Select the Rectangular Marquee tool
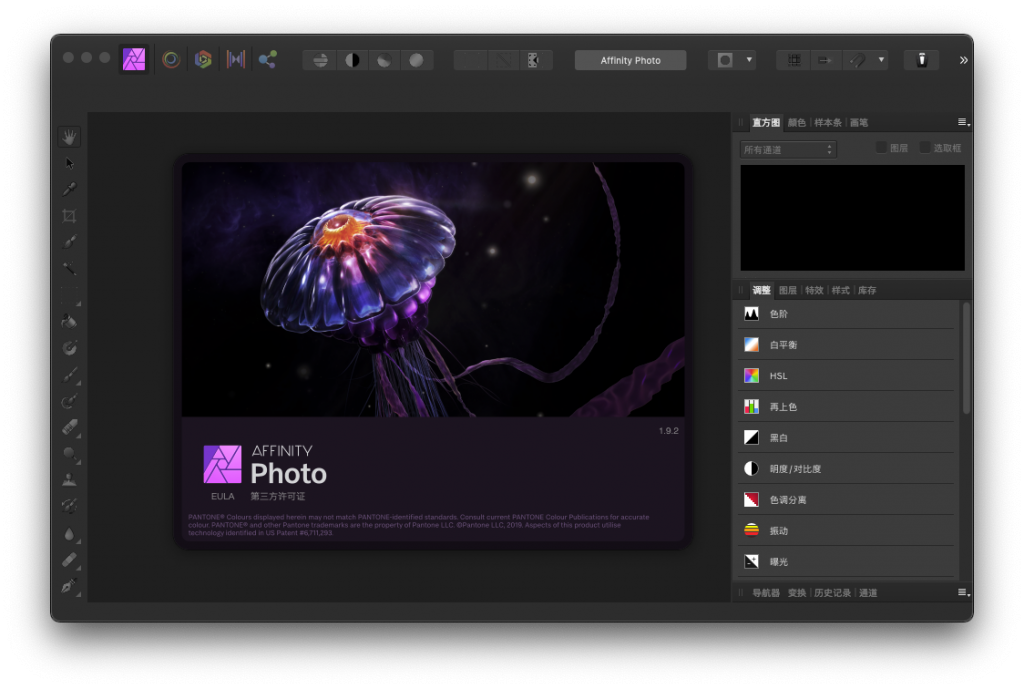1024x689 pixels. coord(69,295)
